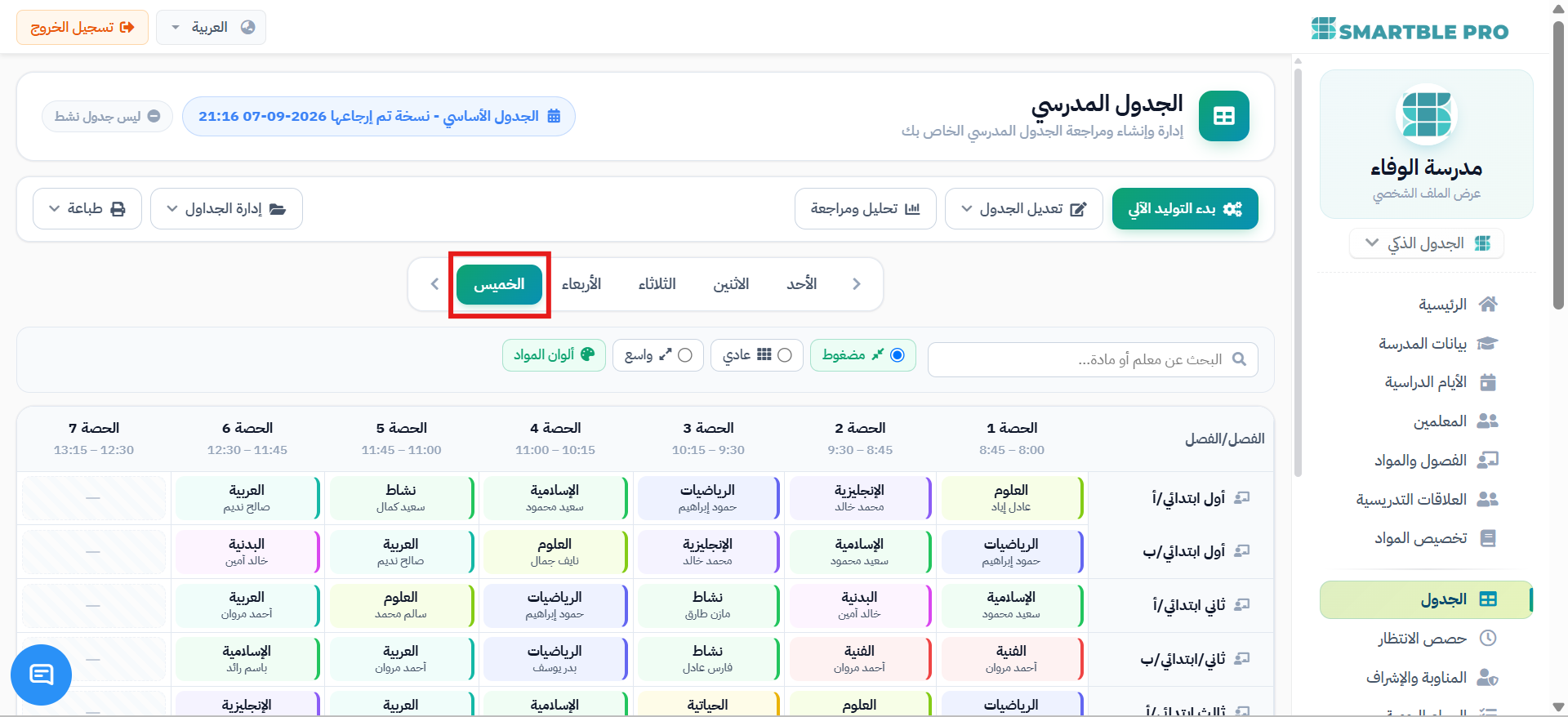The width and height of the screenshot is (1568, 717).
Task: Switch to the الأحد day tab
Action: coord(802,284)
